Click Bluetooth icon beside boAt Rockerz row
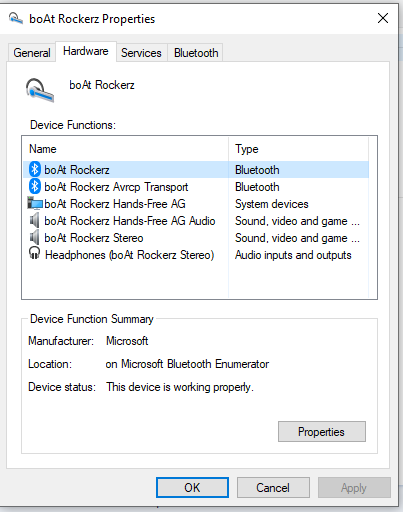 35,169
